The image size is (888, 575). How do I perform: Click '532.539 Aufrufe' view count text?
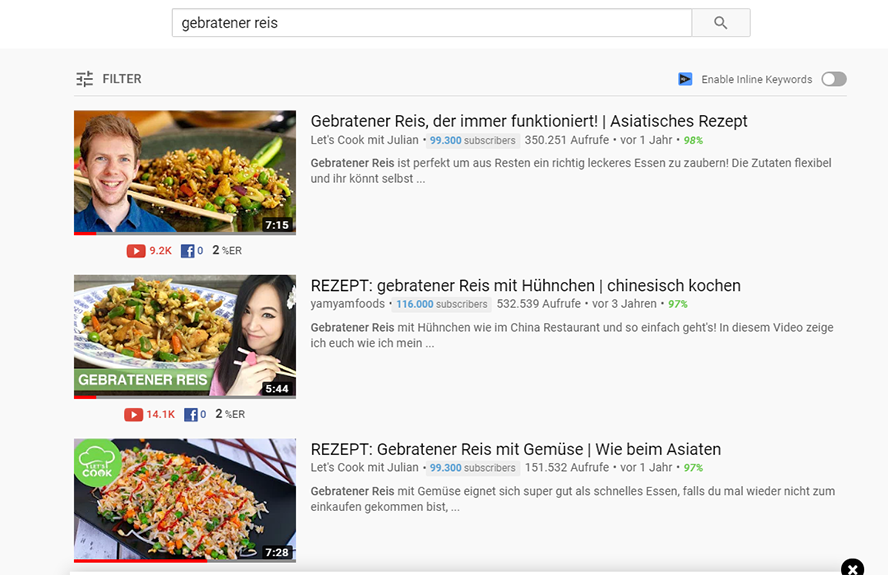click(539, 304)
